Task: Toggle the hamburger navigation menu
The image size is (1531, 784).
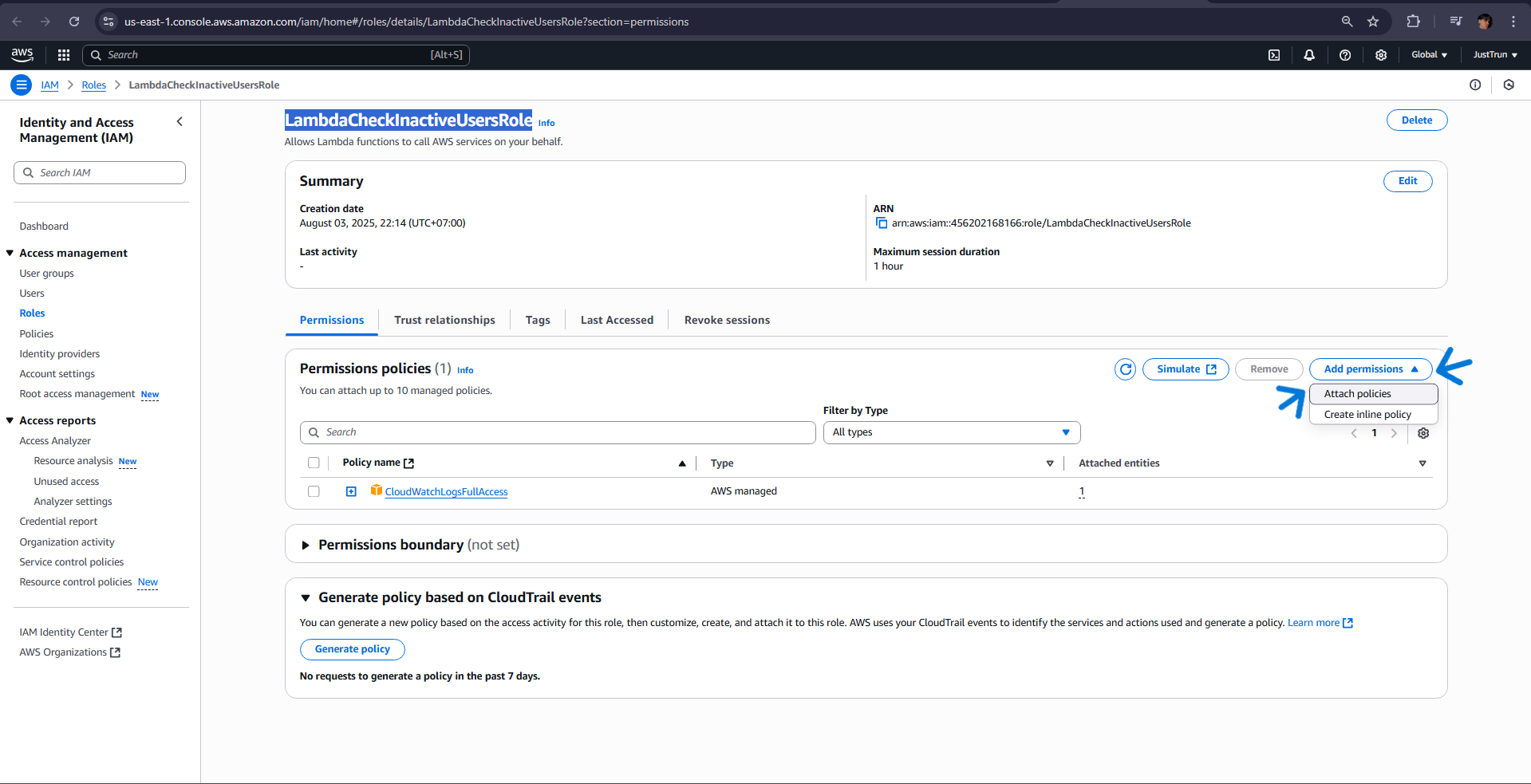Action: point(22,85)
